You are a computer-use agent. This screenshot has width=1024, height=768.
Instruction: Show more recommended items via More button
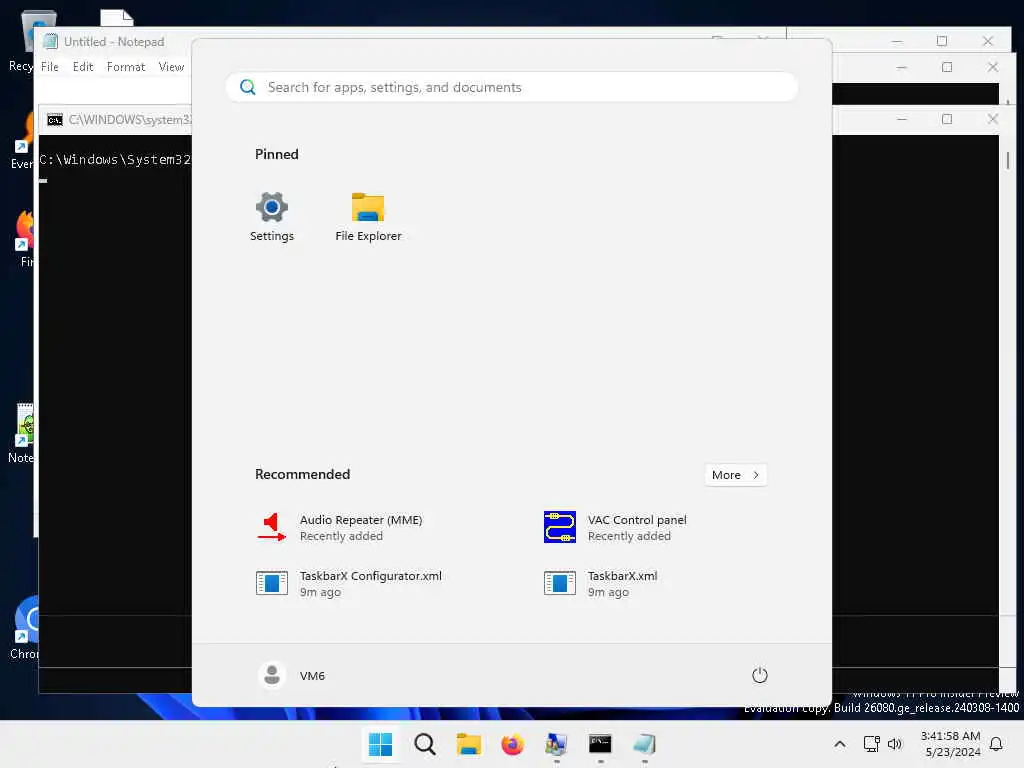(x=735, y=475)
